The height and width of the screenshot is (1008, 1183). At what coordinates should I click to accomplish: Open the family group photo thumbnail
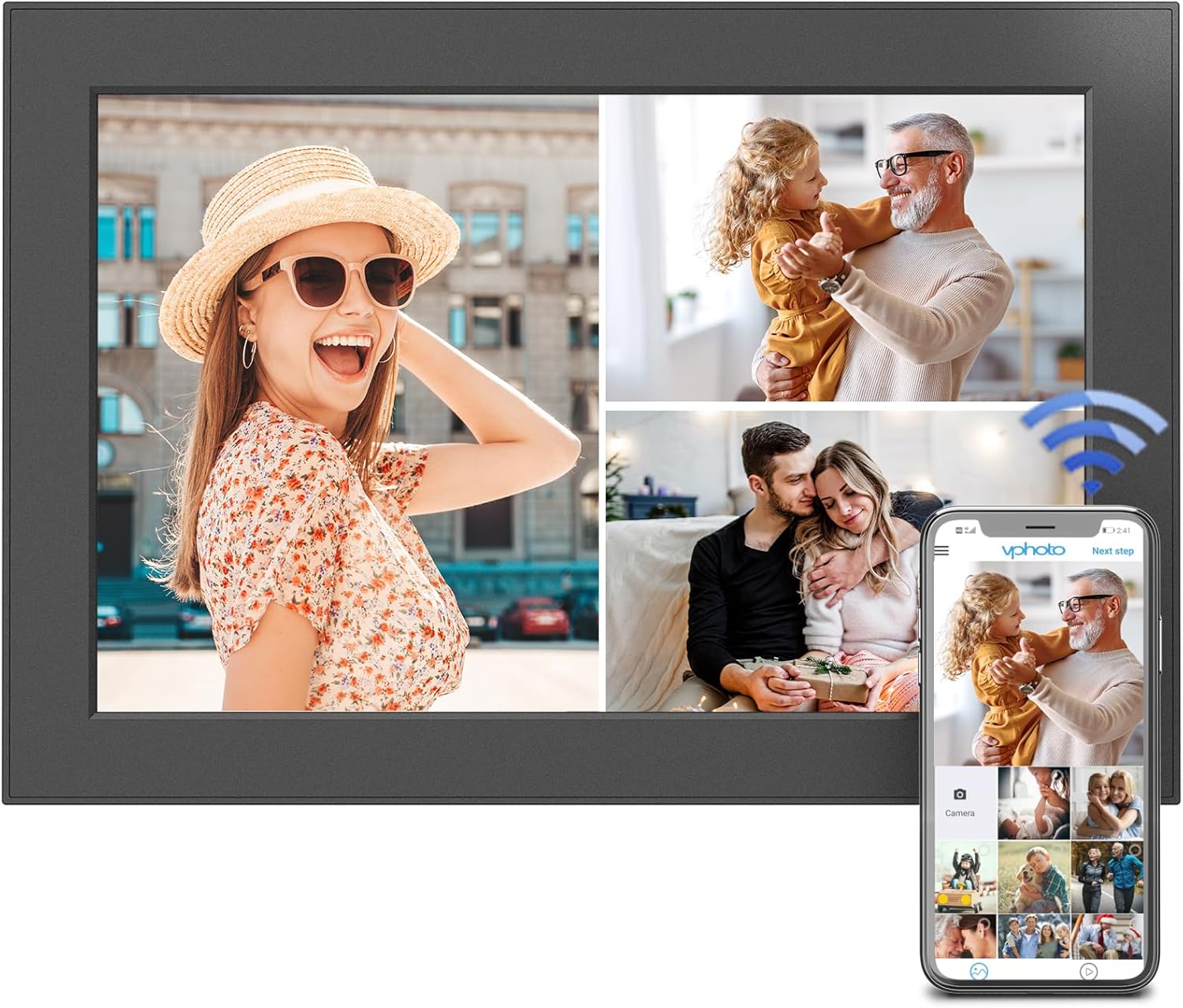(x=1033, y=935)
